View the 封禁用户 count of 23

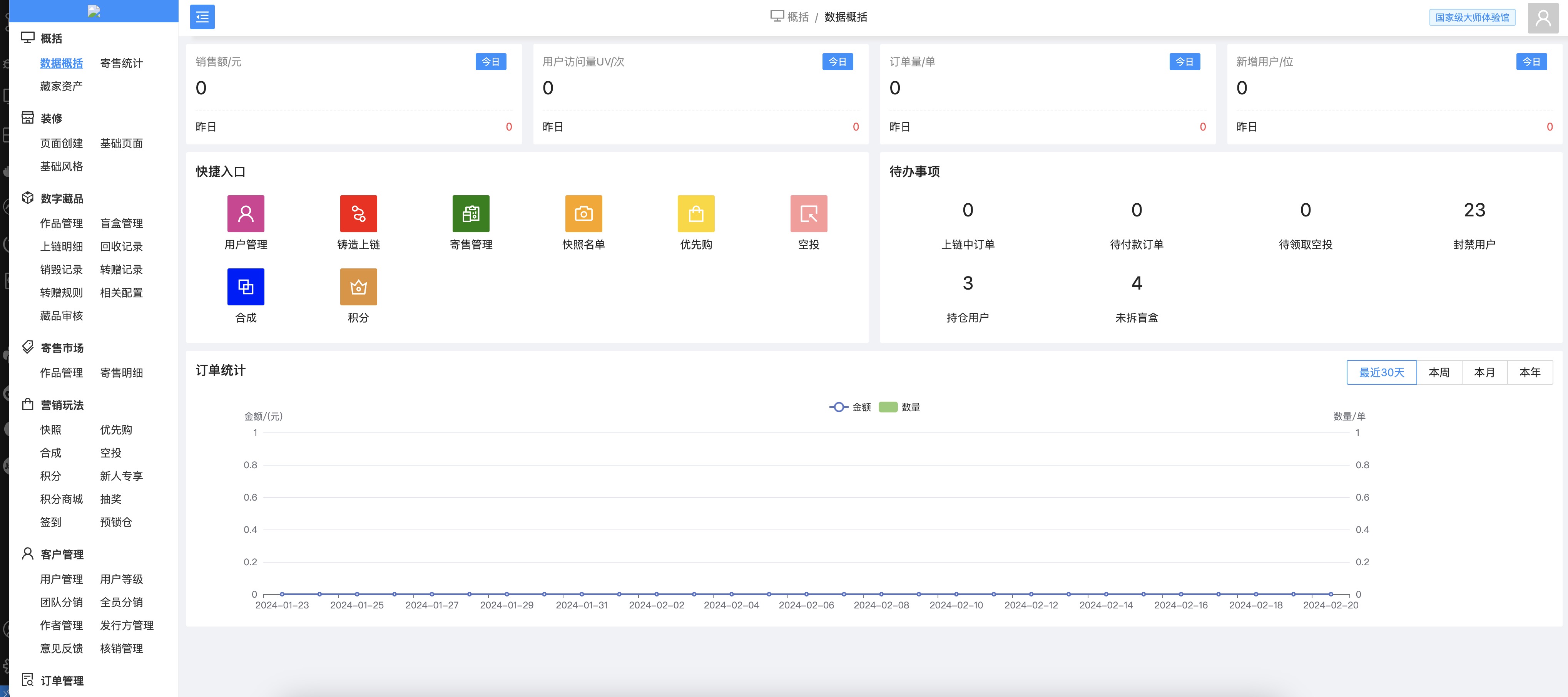click(x=1474, y=210)
